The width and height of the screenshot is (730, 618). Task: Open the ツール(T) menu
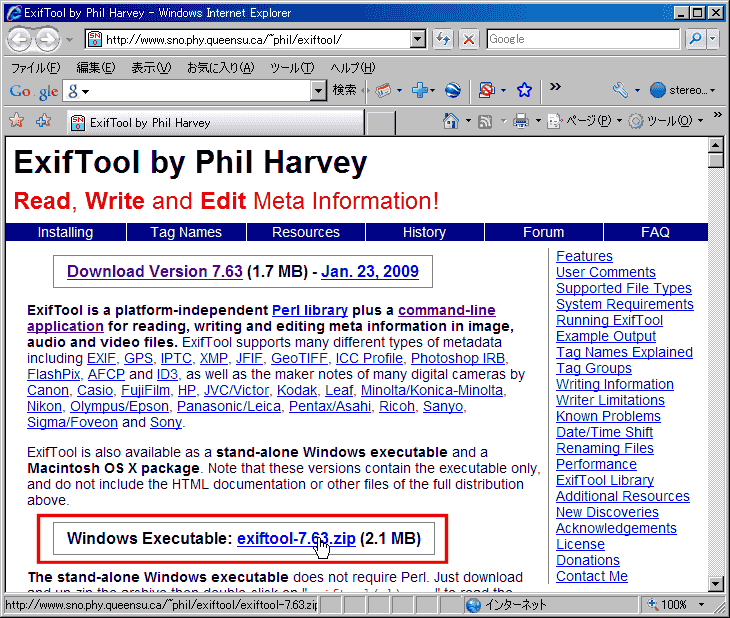(292, 68)
